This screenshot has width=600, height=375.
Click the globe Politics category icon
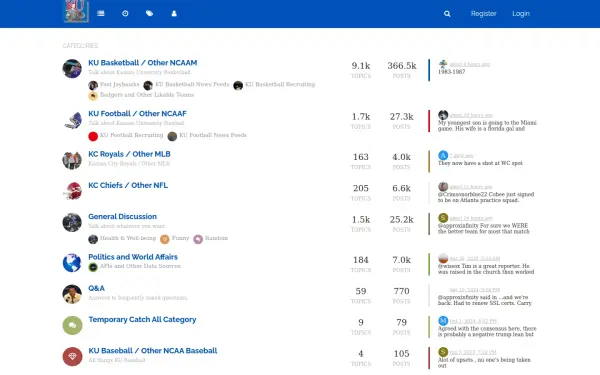pyautogui.click(x=72, y=263)
